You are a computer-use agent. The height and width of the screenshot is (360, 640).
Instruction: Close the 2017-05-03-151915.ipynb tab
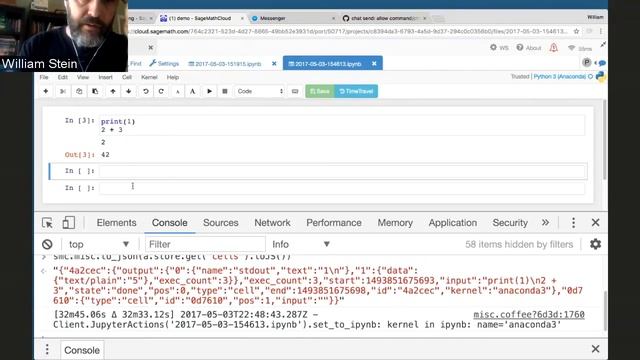274,64
